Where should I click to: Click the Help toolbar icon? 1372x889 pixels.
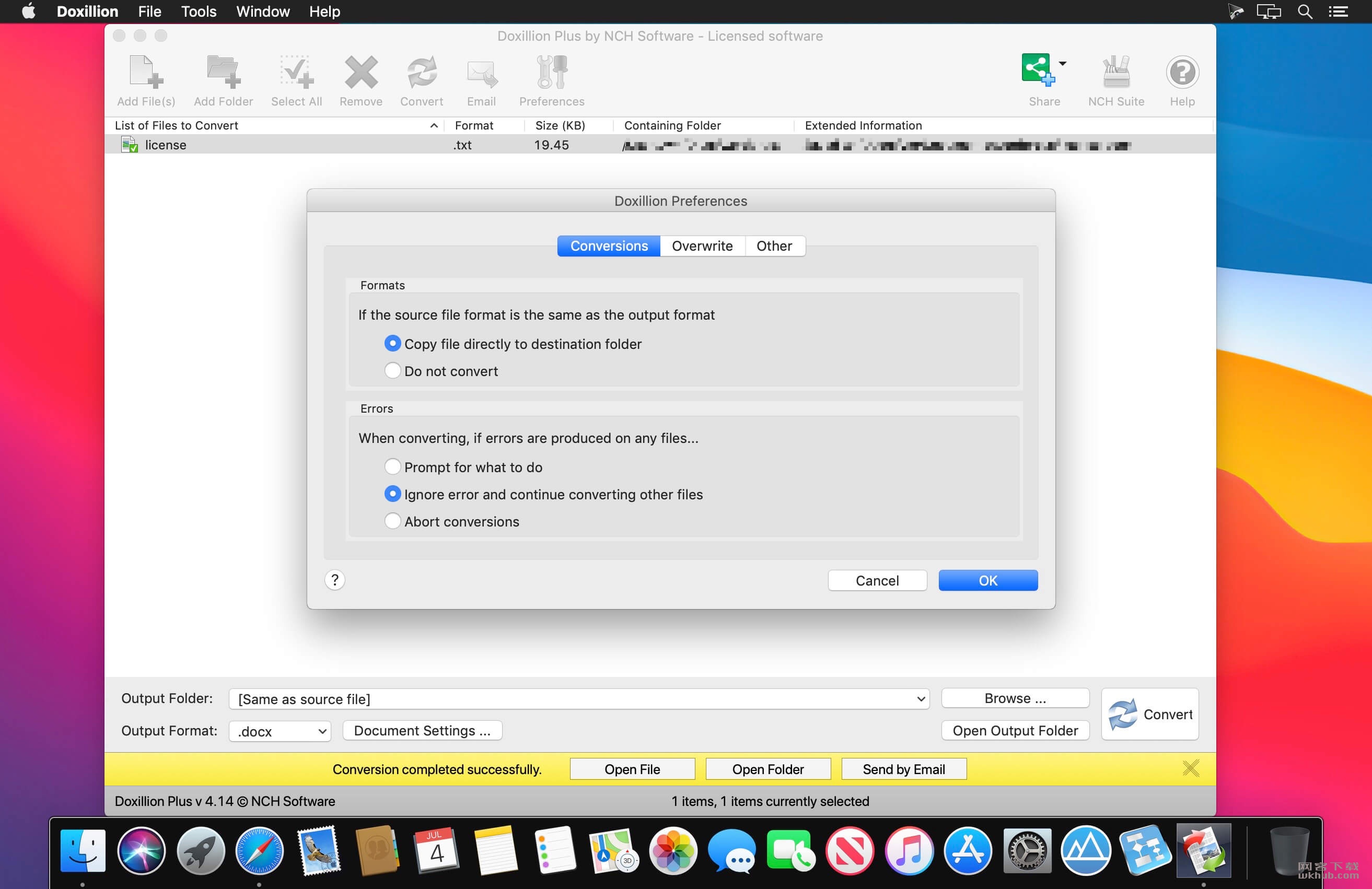pos(1182,73)
